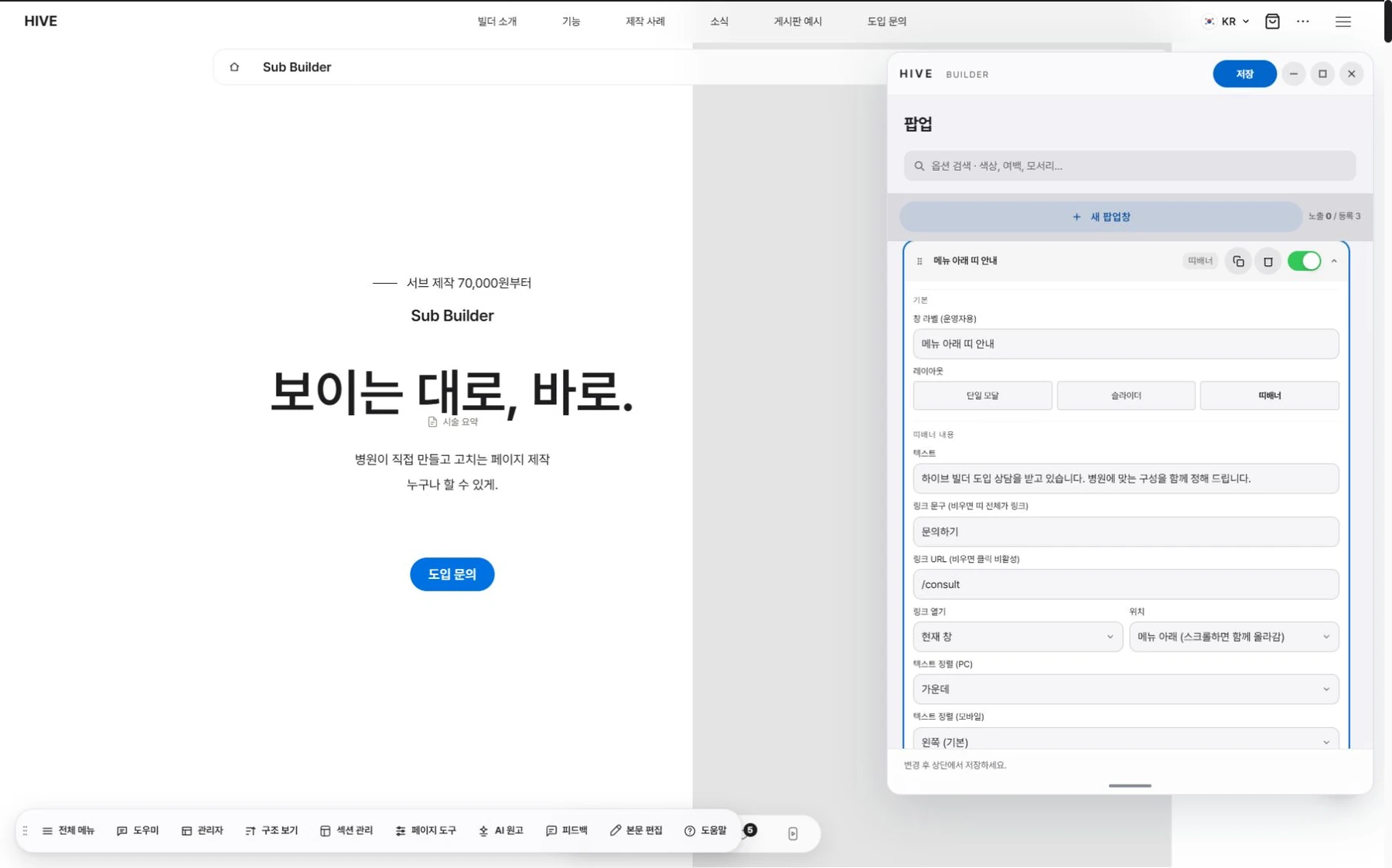1392x868 pixels.
Task: Open the 텍스트 정렬 (PC) dropdown
Action: tap(1126, 689)
